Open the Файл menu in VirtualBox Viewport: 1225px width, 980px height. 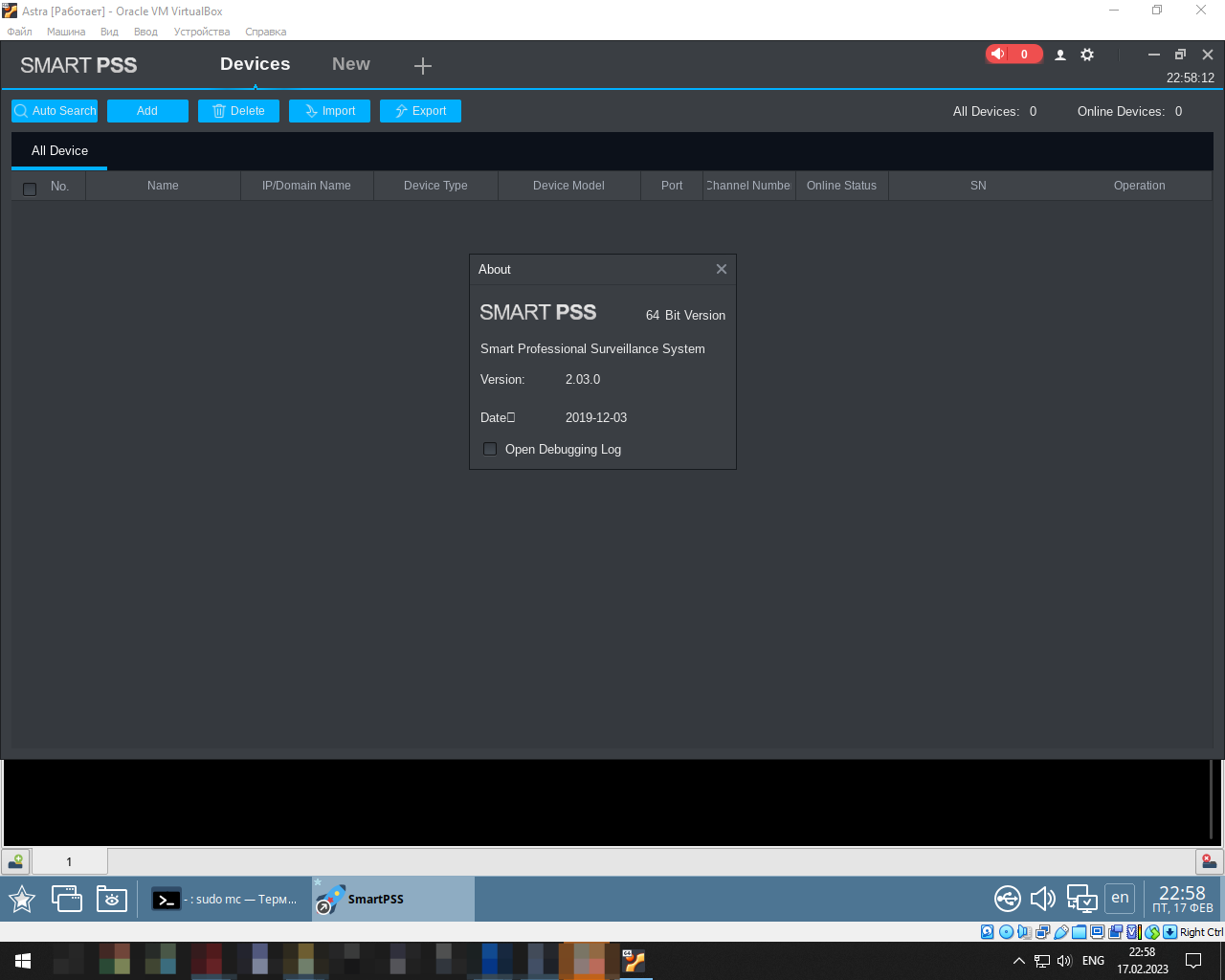click(x=19, y=32)
